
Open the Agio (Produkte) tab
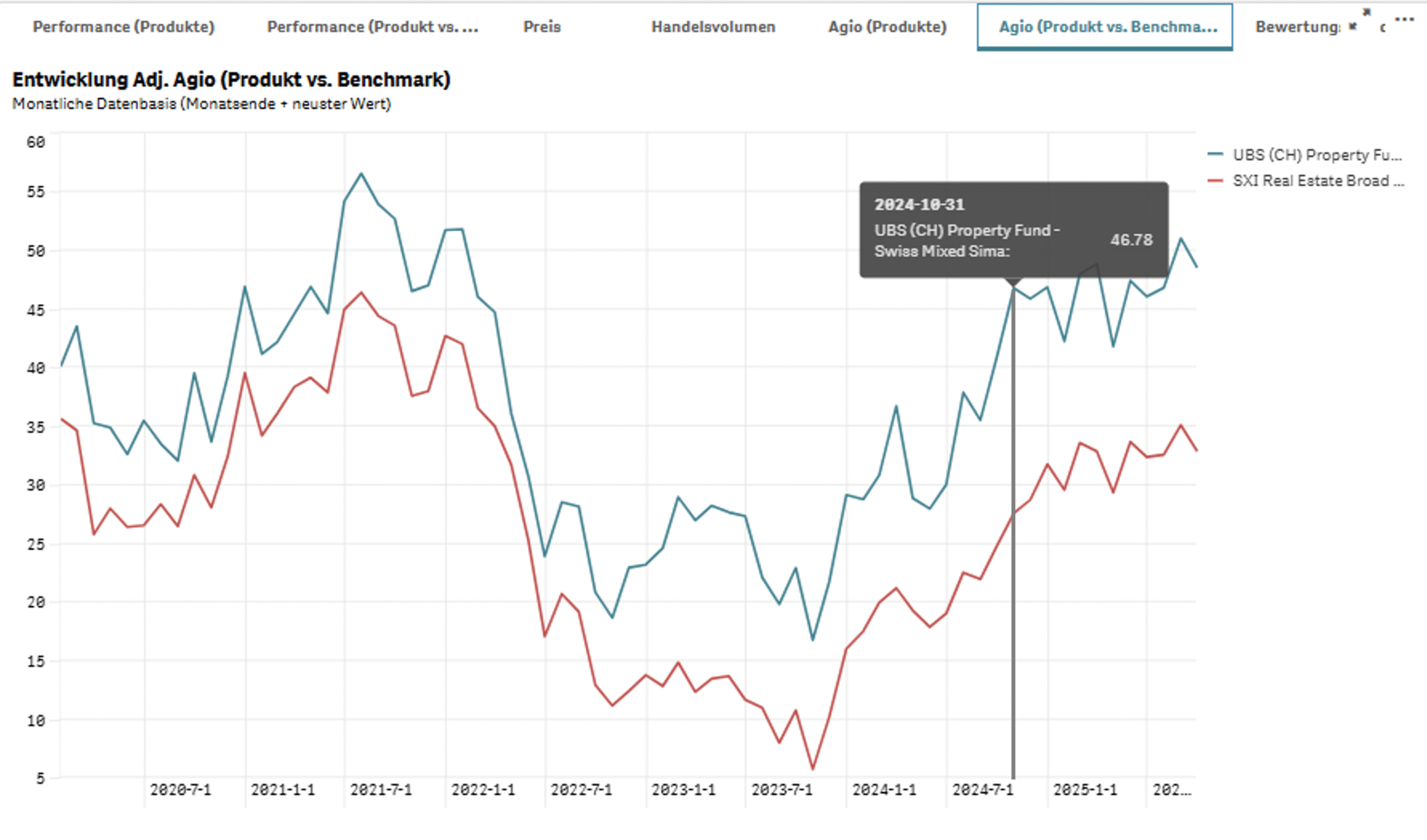(x=887, y=27)
